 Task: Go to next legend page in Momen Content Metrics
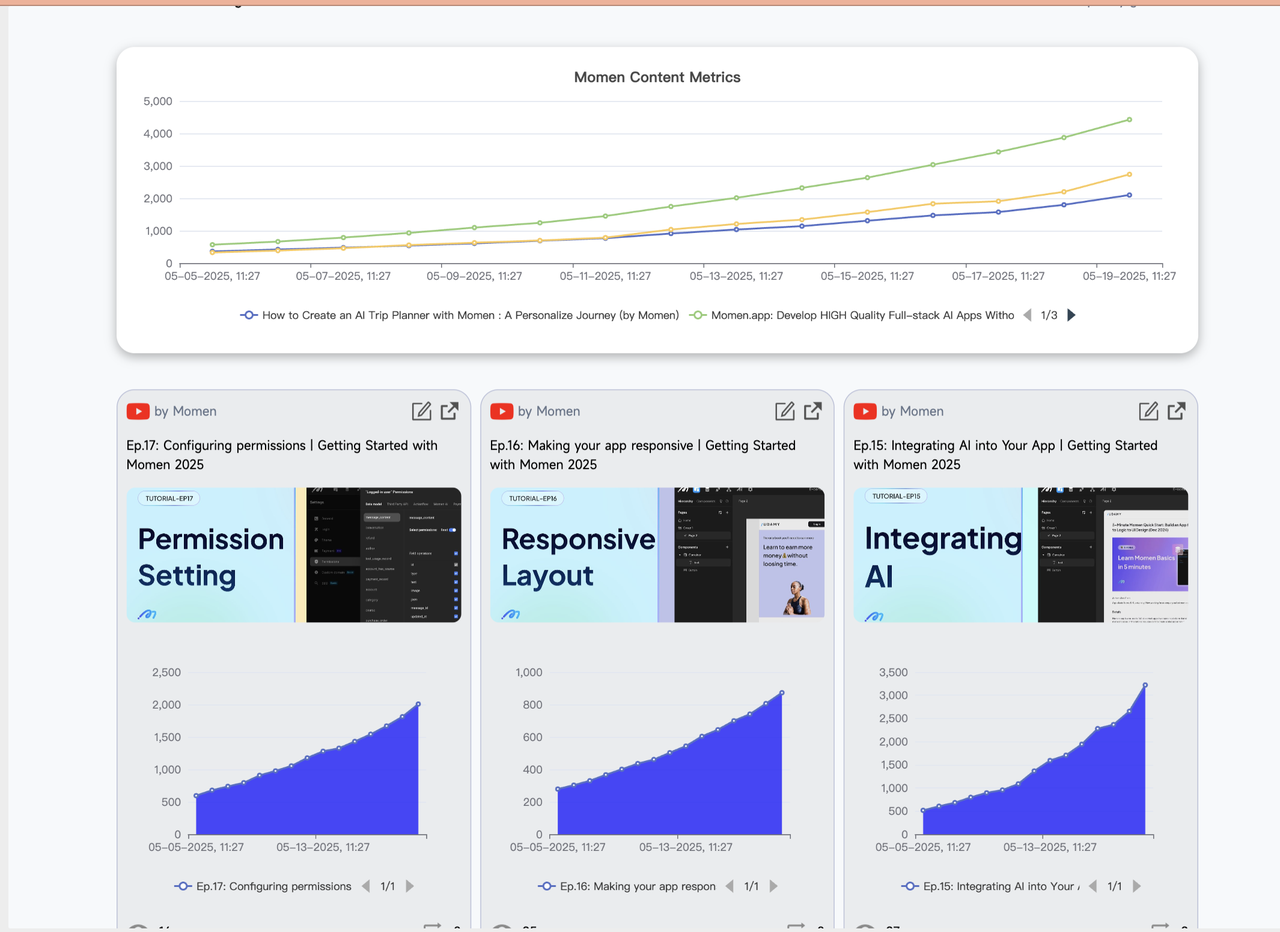click(x=1071, y=315)
